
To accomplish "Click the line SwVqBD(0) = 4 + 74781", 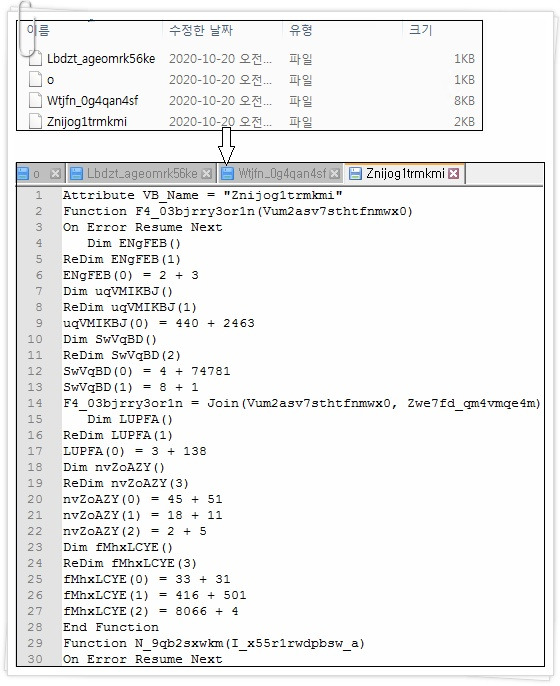I will pyautogui.click(x=147, y=371).
